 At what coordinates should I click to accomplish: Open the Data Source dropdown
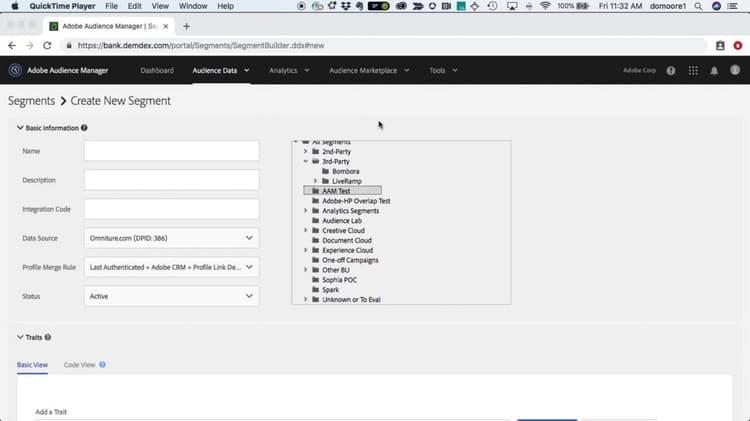coord(172,238)
